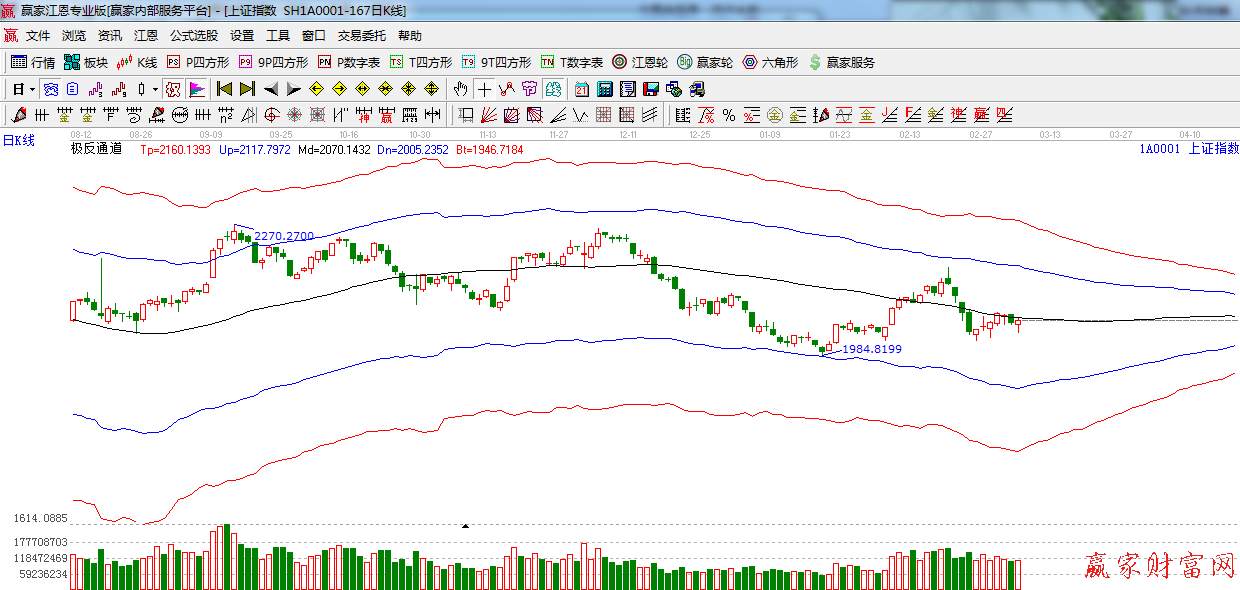Toggle the pressed colorful triangle chart button
Image resolution: width=1240 pixels, height=590 pixels.
196,89
